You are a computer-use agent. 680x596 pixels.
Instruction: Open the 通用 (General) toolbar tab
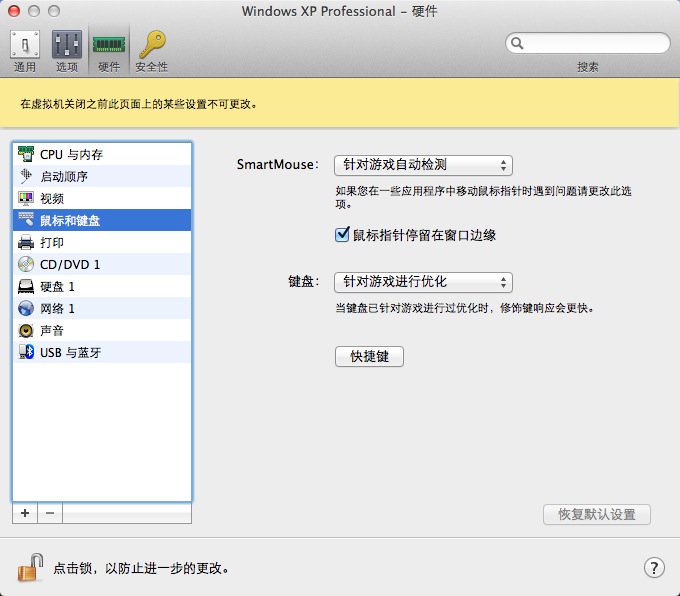coord(25,50)
